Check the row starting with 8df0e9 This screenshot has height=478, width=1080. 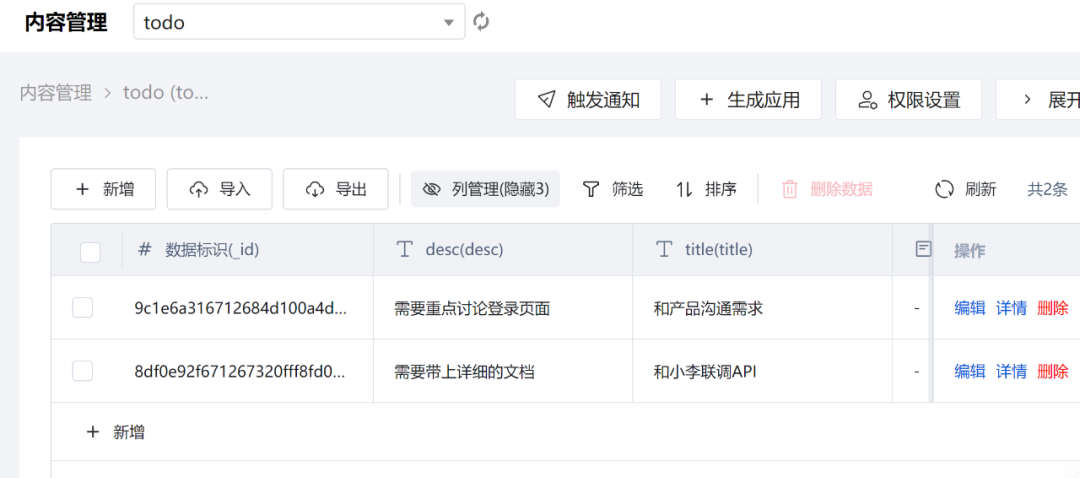[82, 371]
